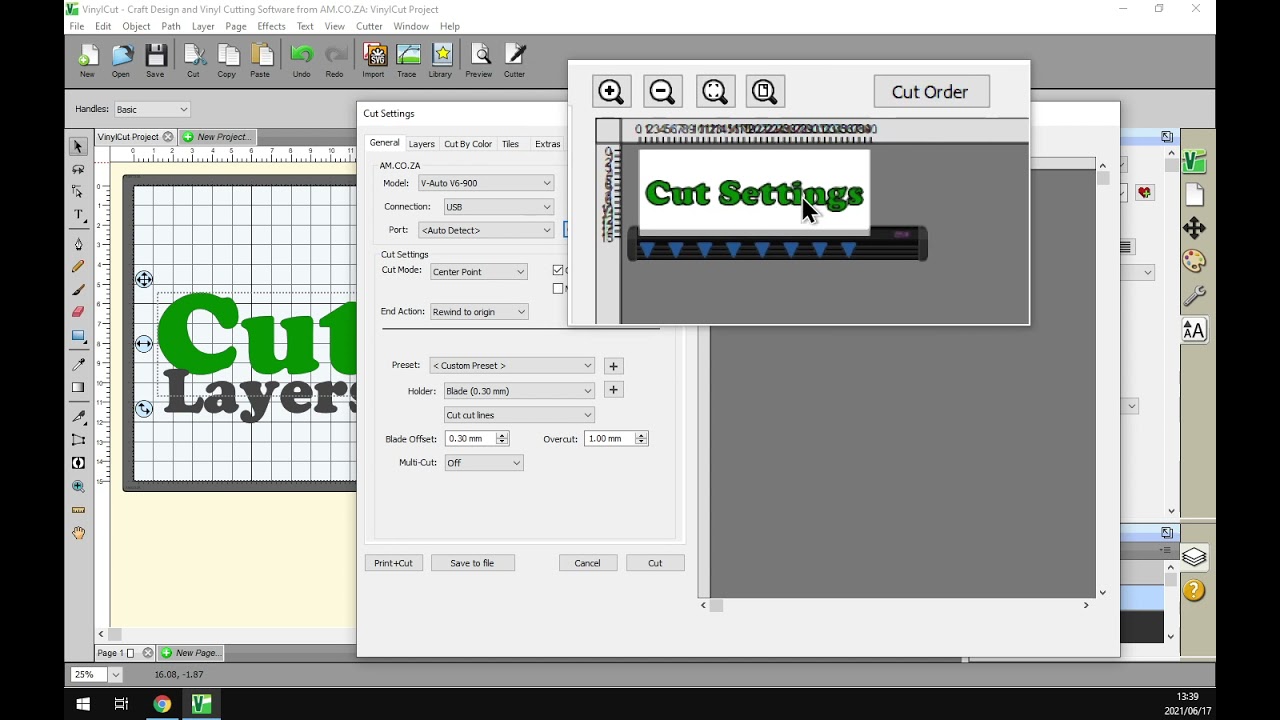The height and width of the screenshot is (720, 1280).
Task: Open the move/position panel icon in sidebar
Action: coord(1194,228)
